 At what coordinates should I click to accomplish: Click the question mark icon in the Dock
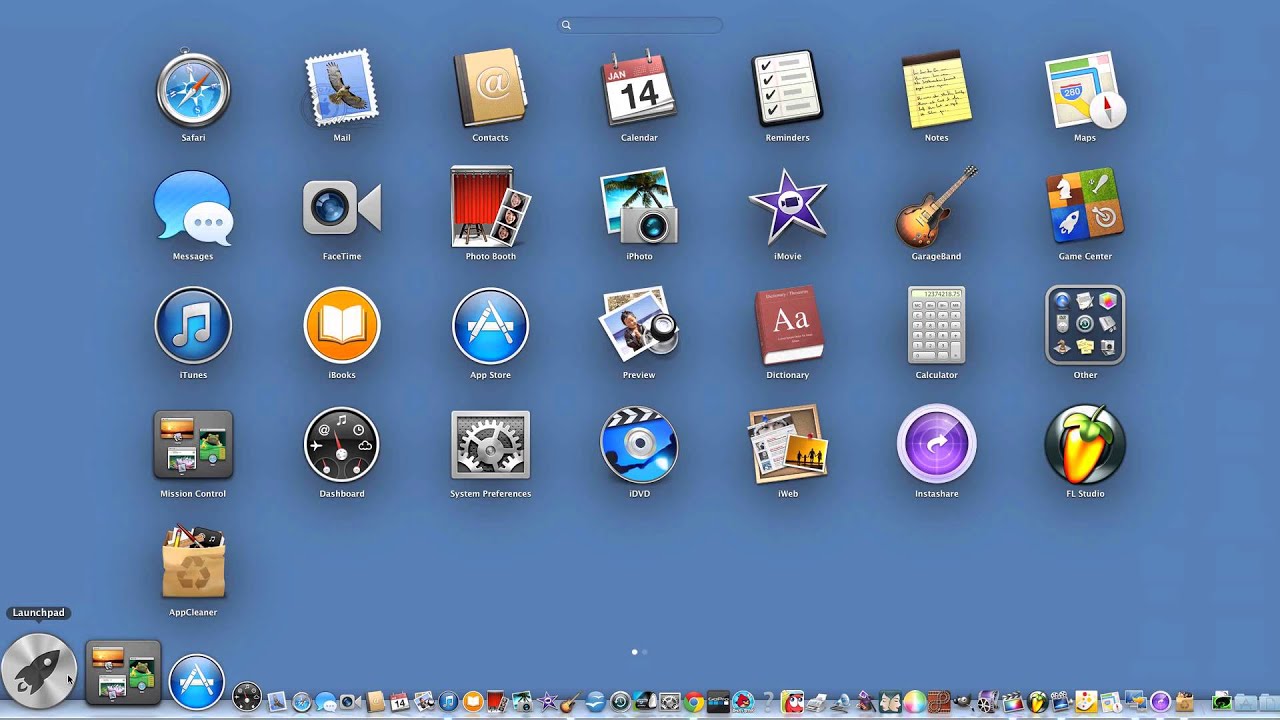coord(768,702)
